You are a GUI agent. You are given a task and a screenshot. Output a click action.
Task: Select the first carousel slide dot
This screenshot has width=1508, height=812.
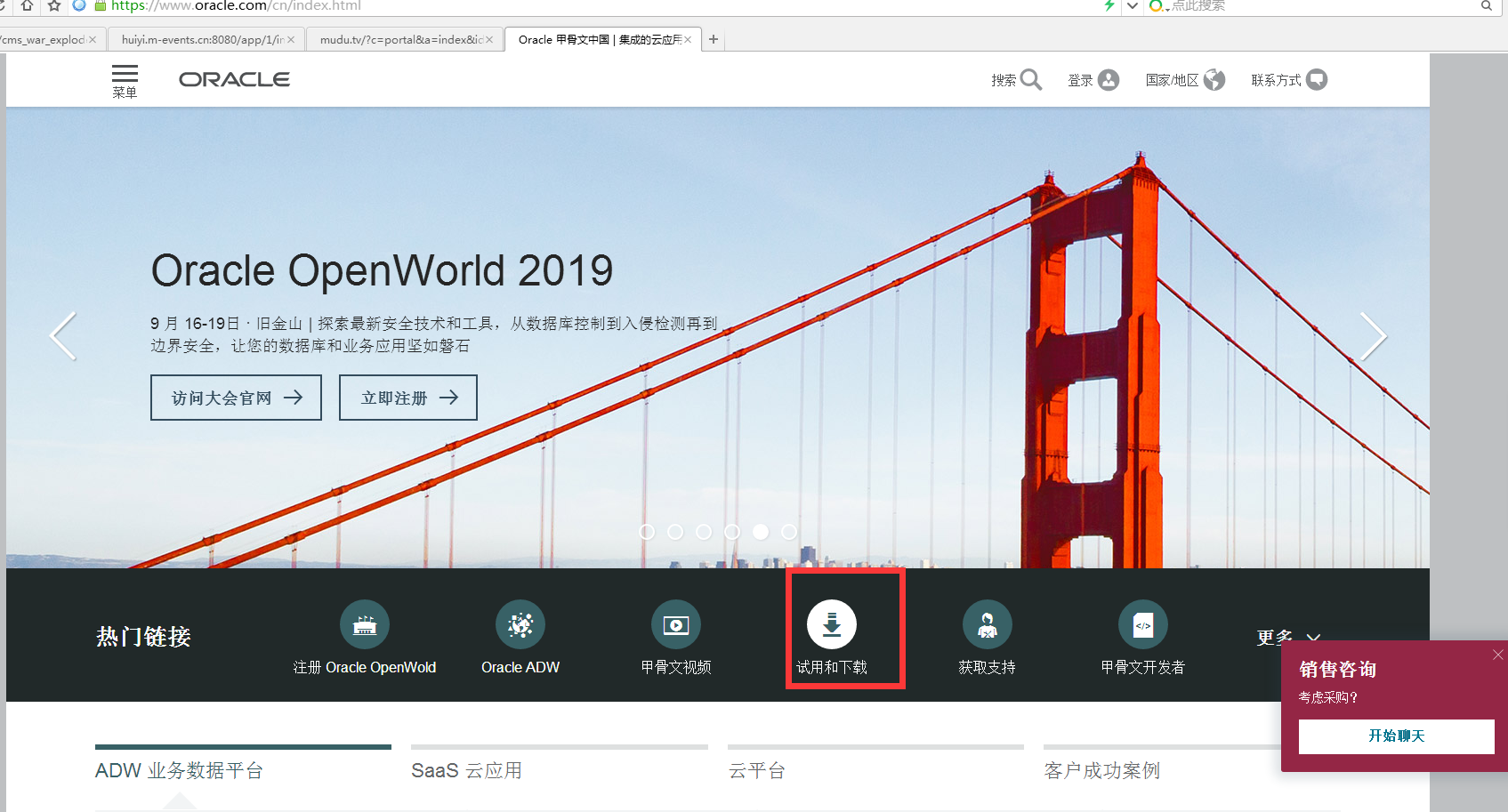click(x=647, y=532)
